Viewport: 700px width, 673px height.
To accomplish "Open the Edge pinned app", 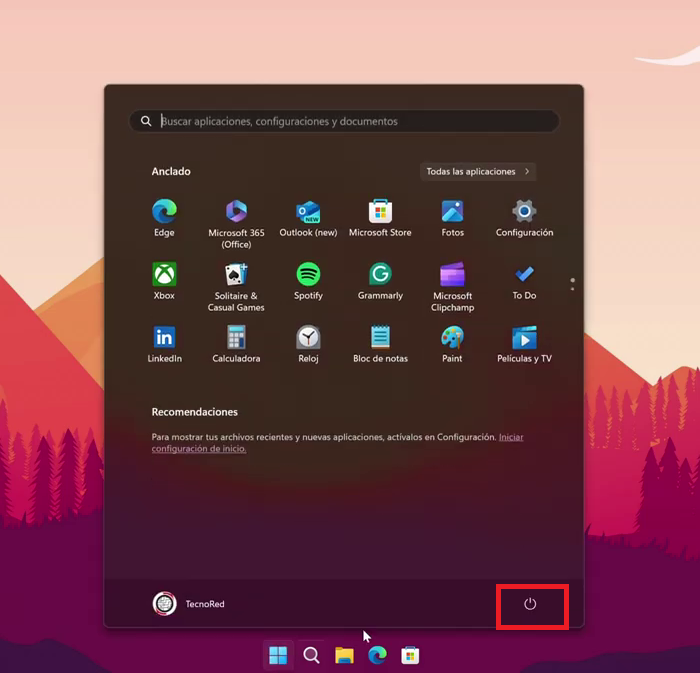I will click(x=164, y=218).
